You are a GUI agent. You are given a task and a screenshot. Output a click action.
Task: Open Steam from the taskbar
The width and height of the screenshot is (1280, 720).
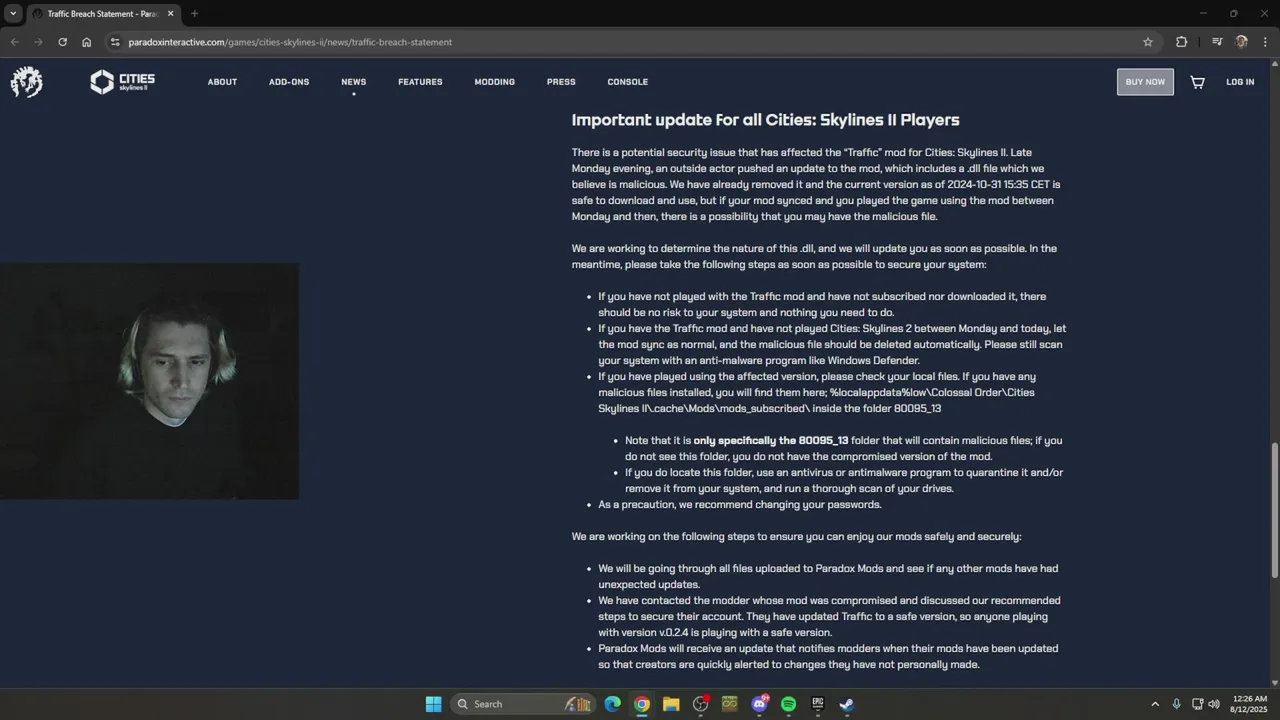pos(846,704)
